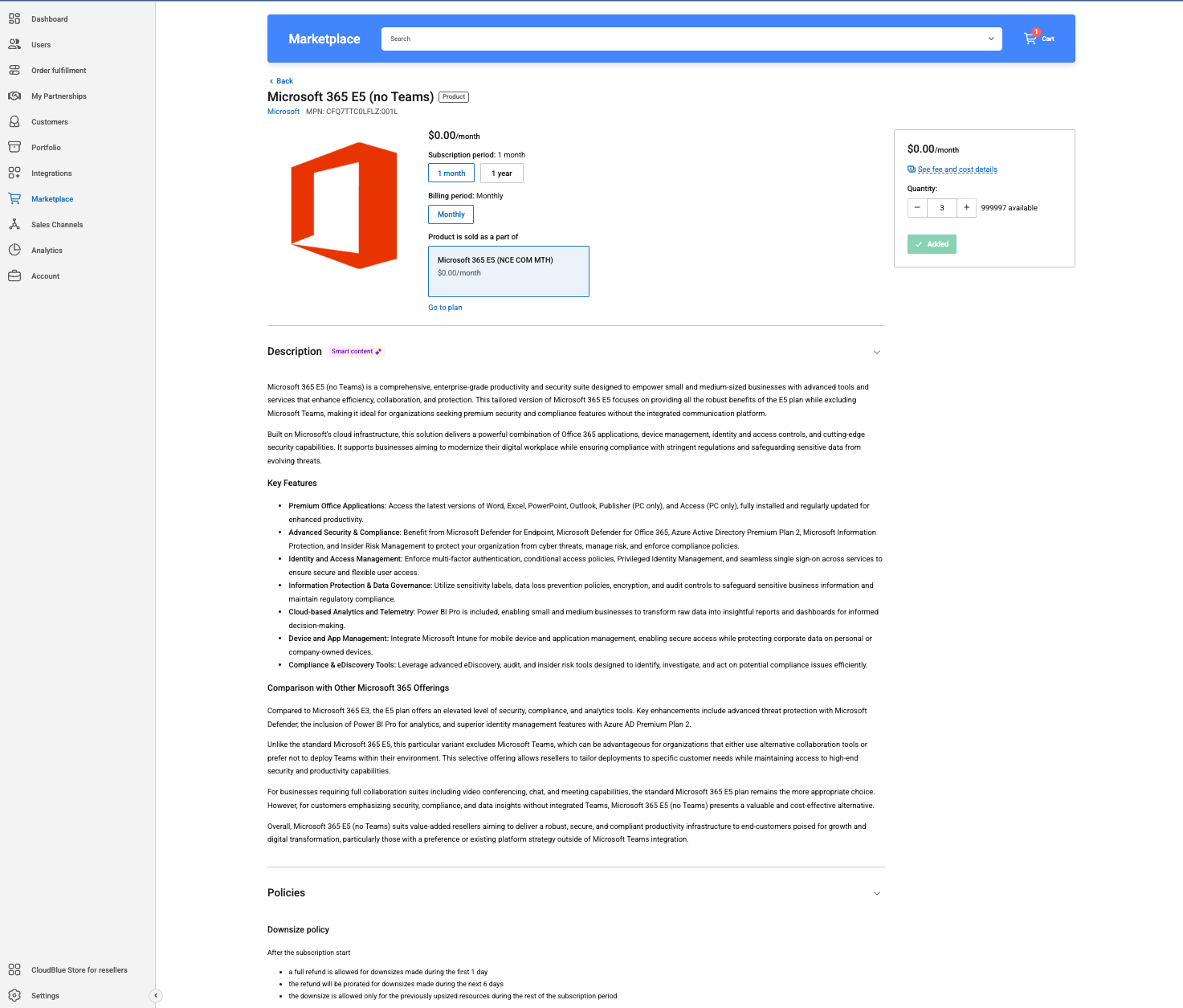Image resolution: width=1183 pixels, height=1008 pixels.
Task: Open the Dashboard menu item
Action: pos(50,18)
